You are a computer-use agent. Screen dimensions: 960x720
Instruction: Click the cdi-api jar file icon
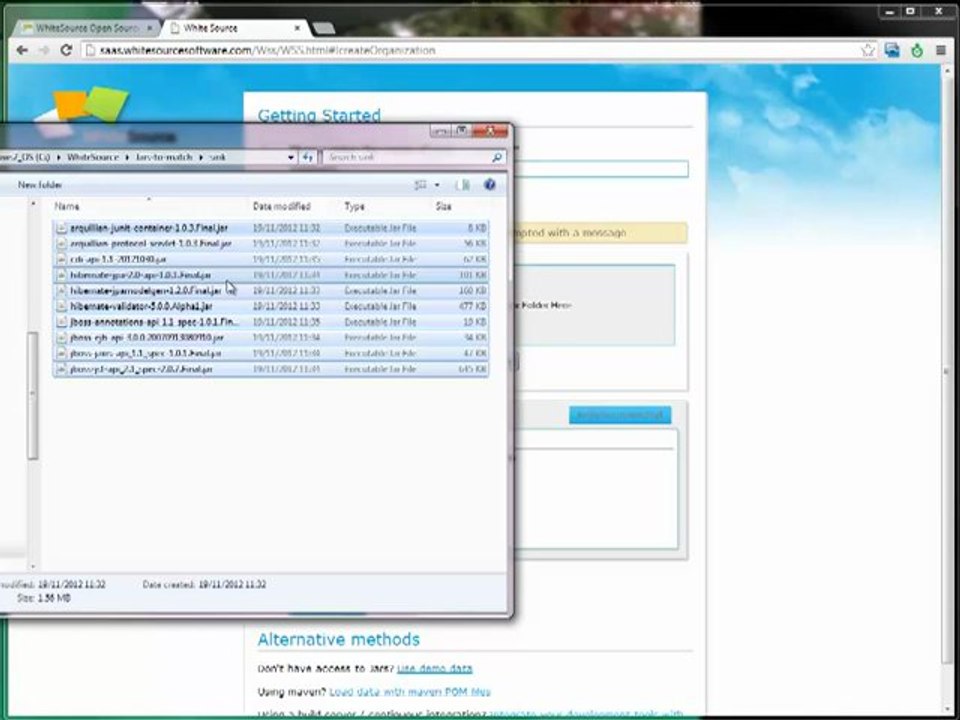[61, 260]
